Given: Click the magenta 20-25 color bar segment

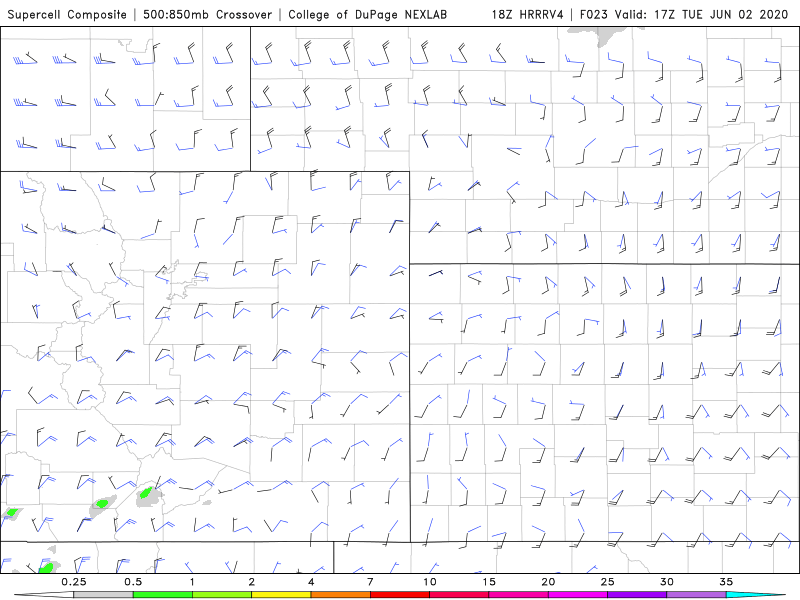Looking at the screenshot, I should [x=578, y=595].
